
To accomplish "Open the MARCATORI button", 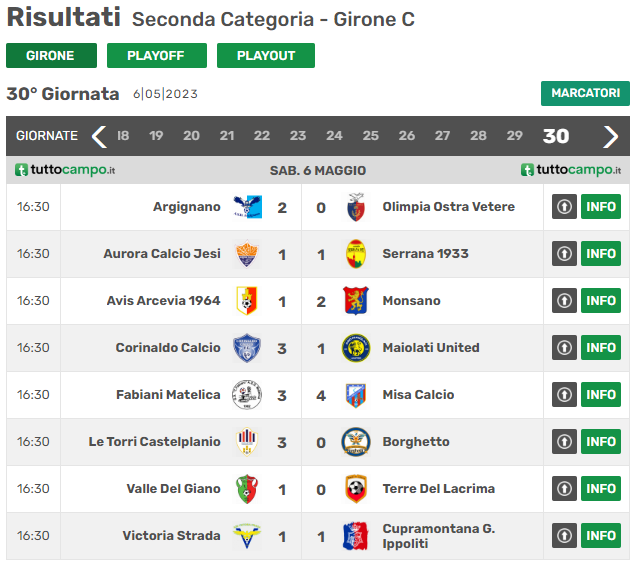I will [585, 93].
